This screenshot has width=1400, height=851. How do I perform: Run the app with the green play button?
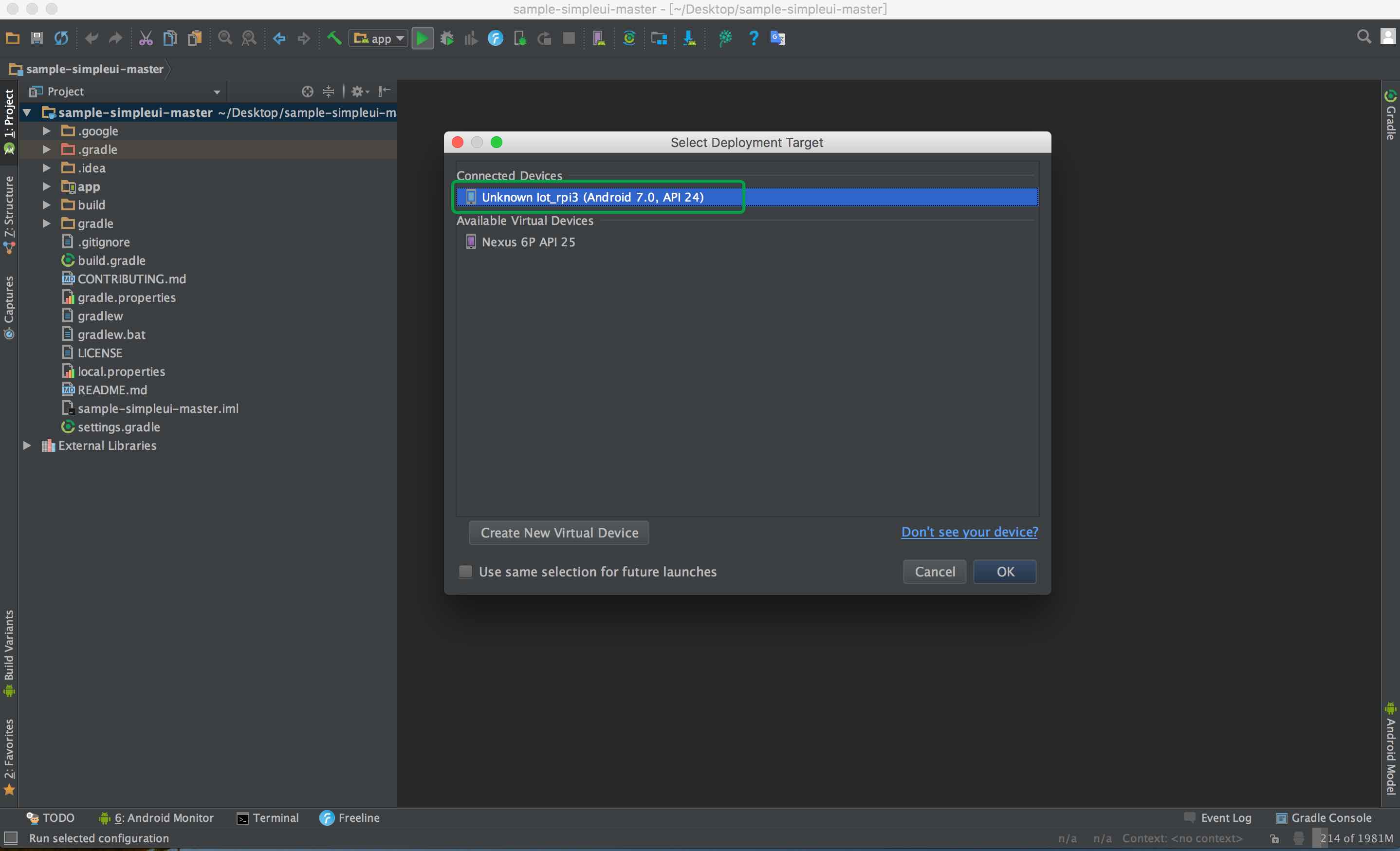422,38
